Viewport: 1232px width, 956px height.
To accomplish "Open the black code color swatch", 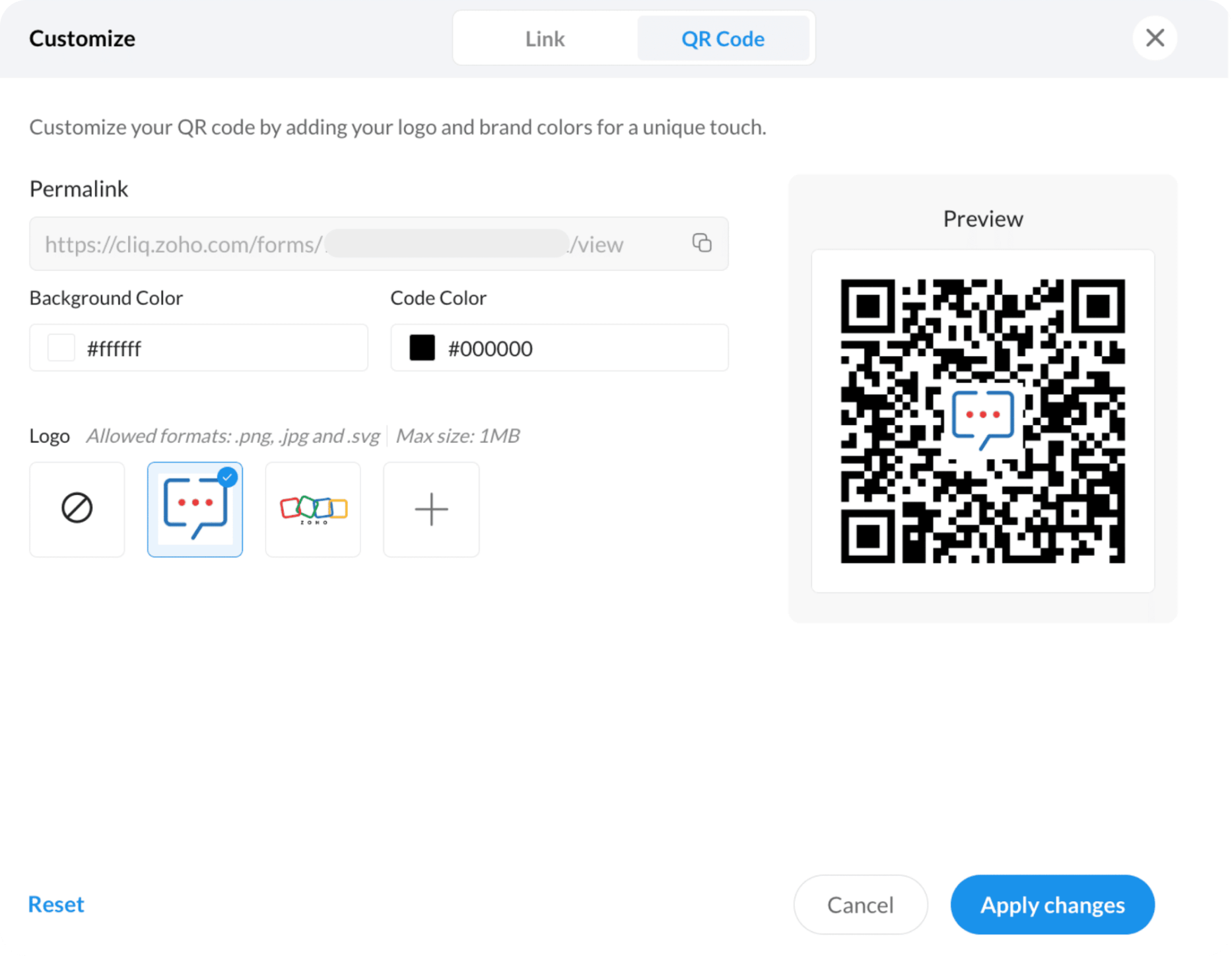I will pos(422,348).
